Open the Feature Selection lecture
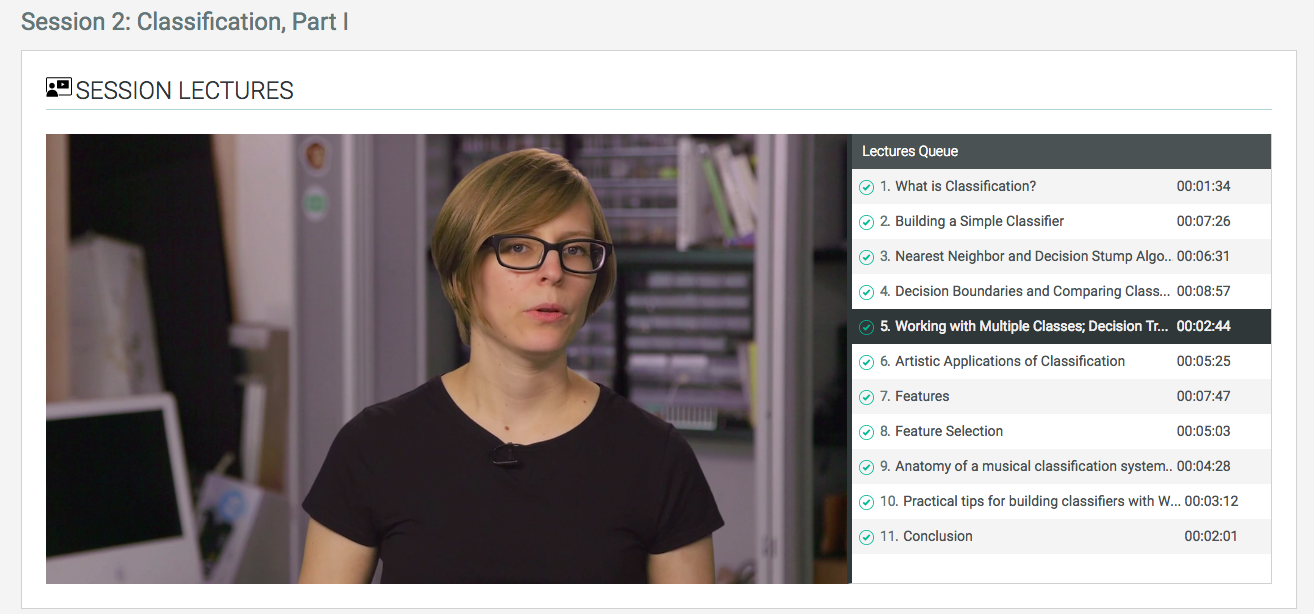Viewport: 1314px width, 614px height. pos(948,431)
